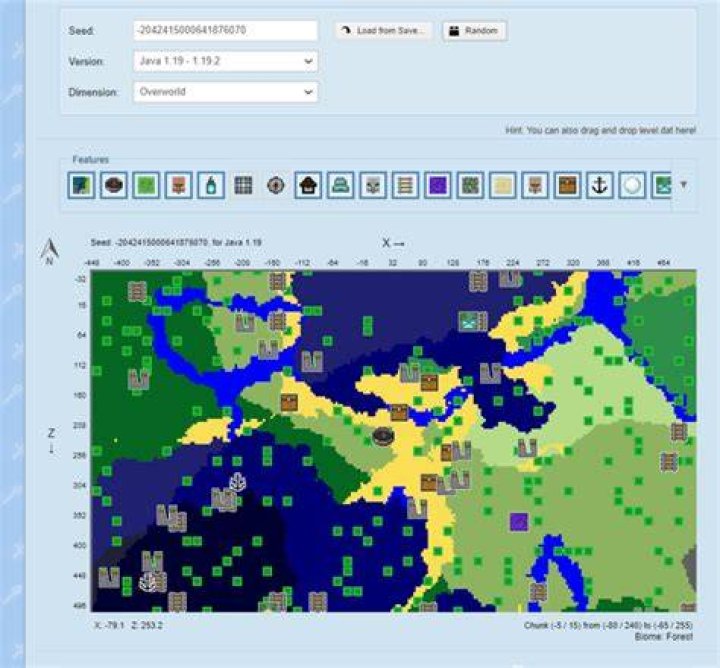Click the 'Biome: Forest' status text

click(x=664, y=637)
